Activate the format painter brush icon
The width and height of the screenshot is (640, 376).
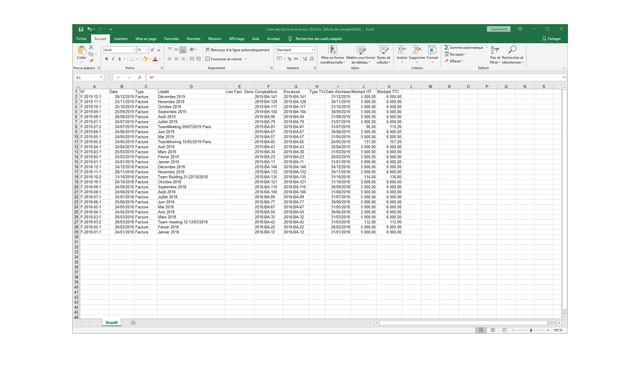click(x=91, y=60)
